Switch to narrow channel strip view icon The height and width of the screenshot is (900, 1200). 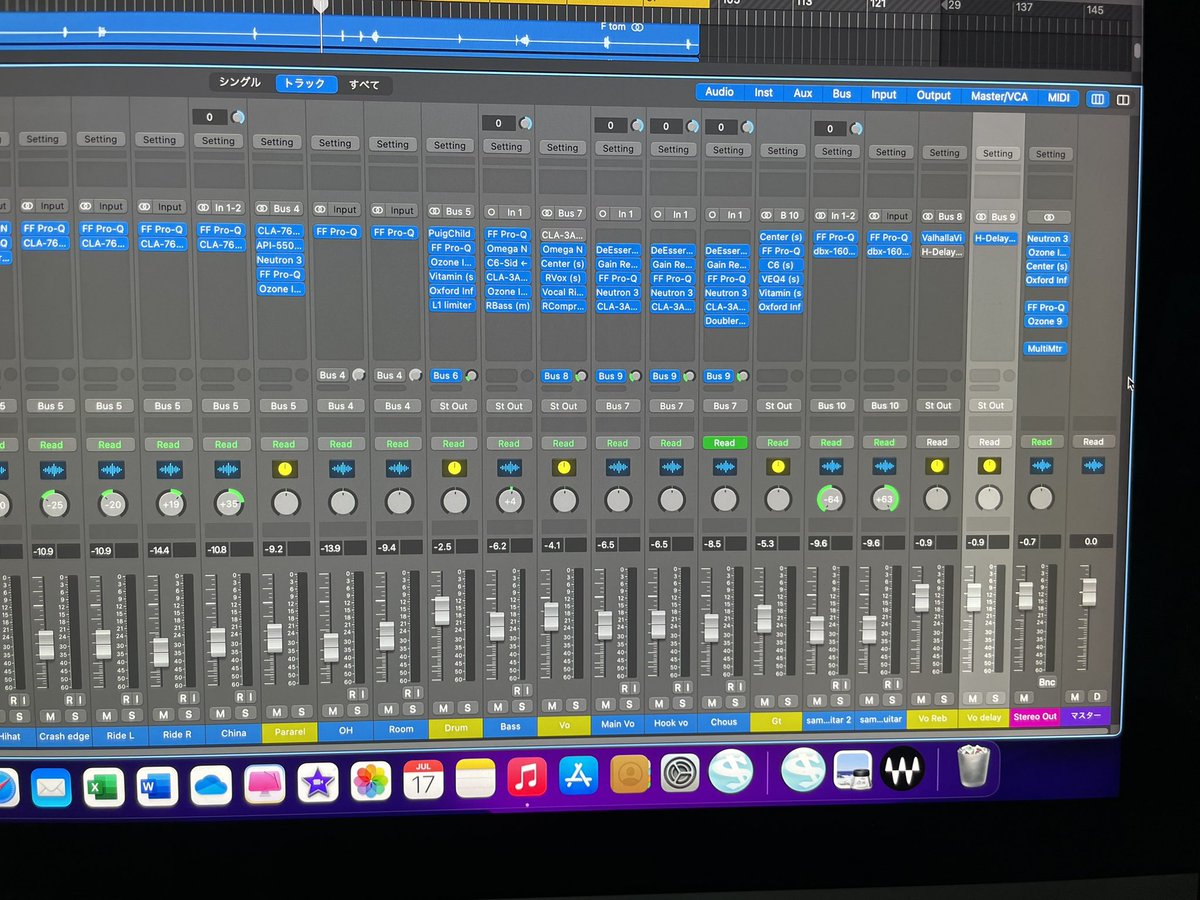coord(1098,99)
